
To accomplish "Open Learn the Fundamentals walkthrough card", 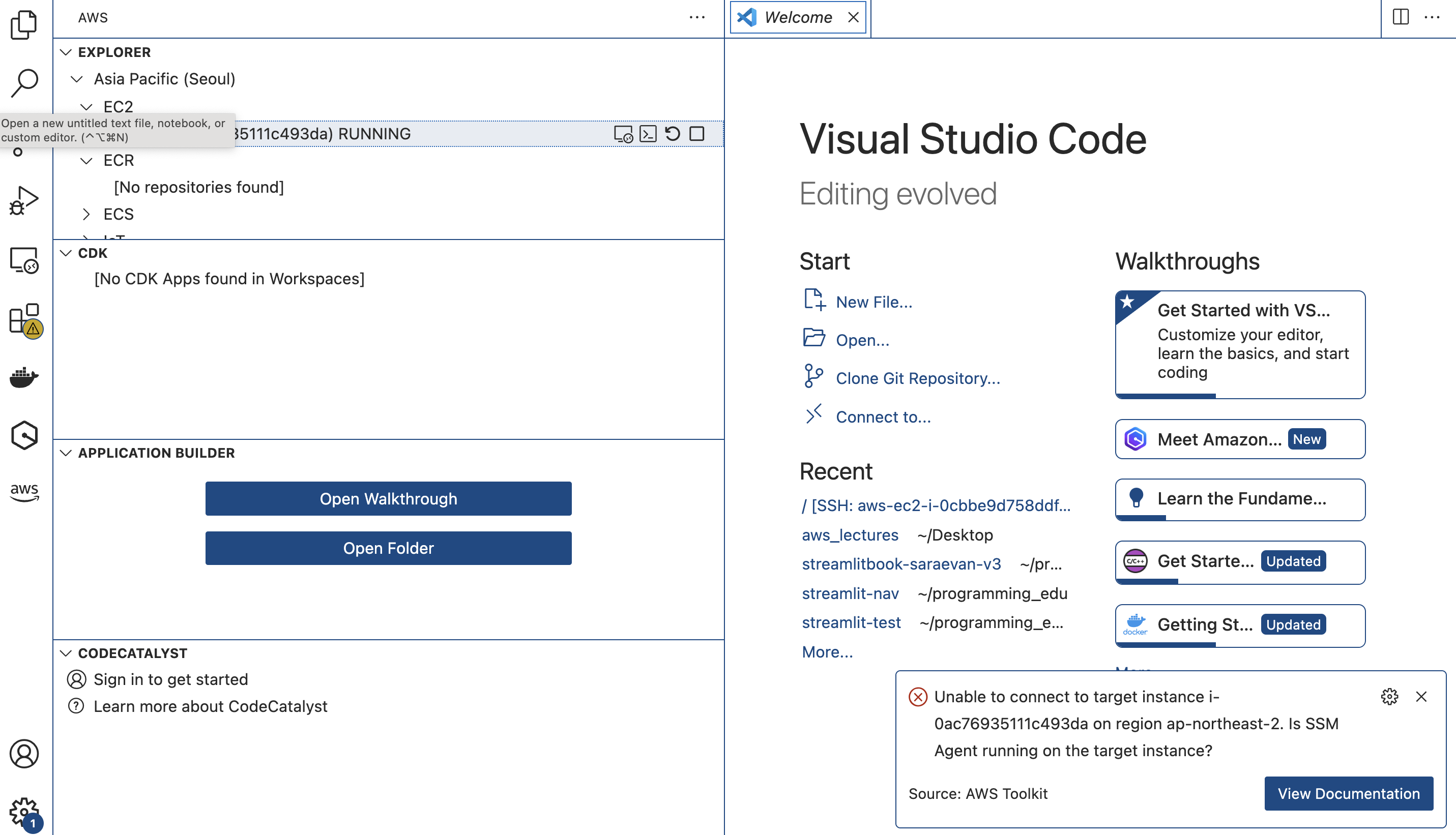I will coord(1240,499).
